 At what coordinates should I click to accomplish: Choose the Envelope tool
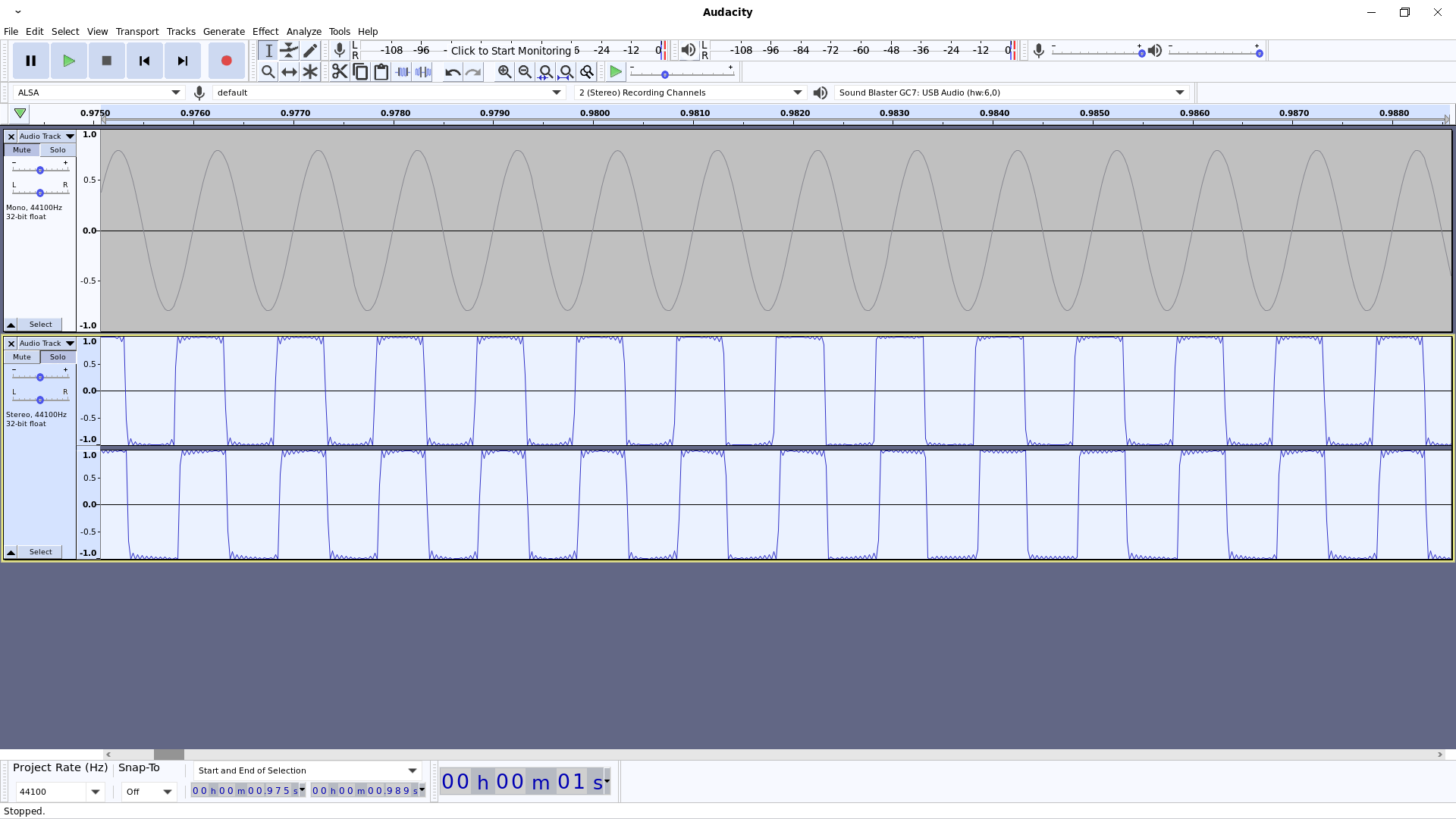(289, 51)
